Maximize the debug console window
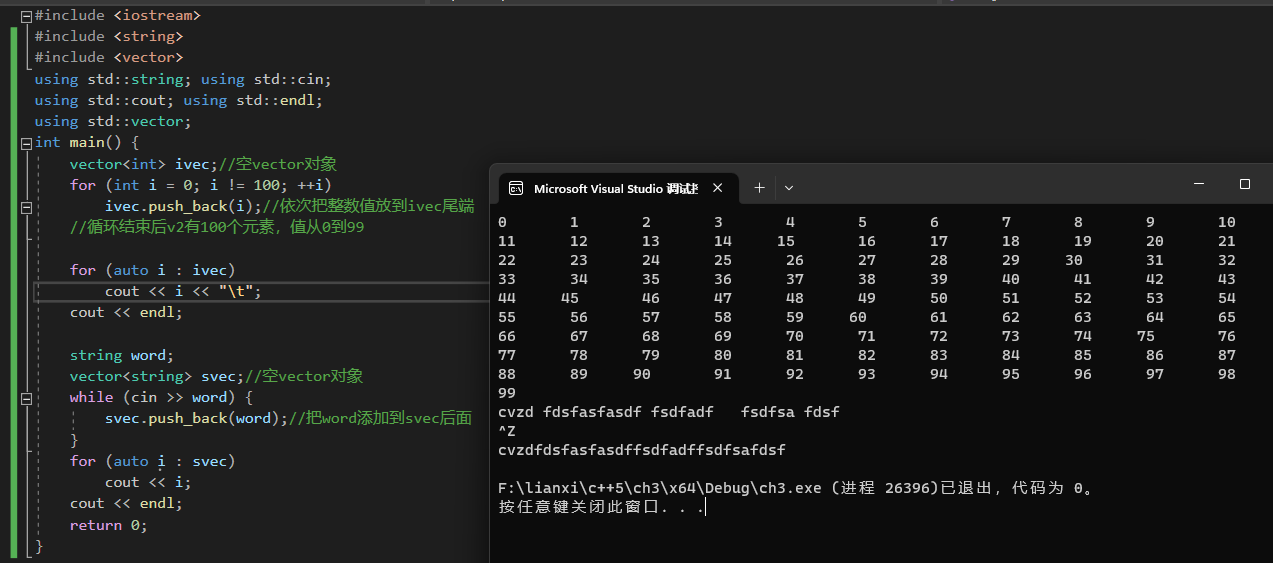 [x=1244, y=185]
